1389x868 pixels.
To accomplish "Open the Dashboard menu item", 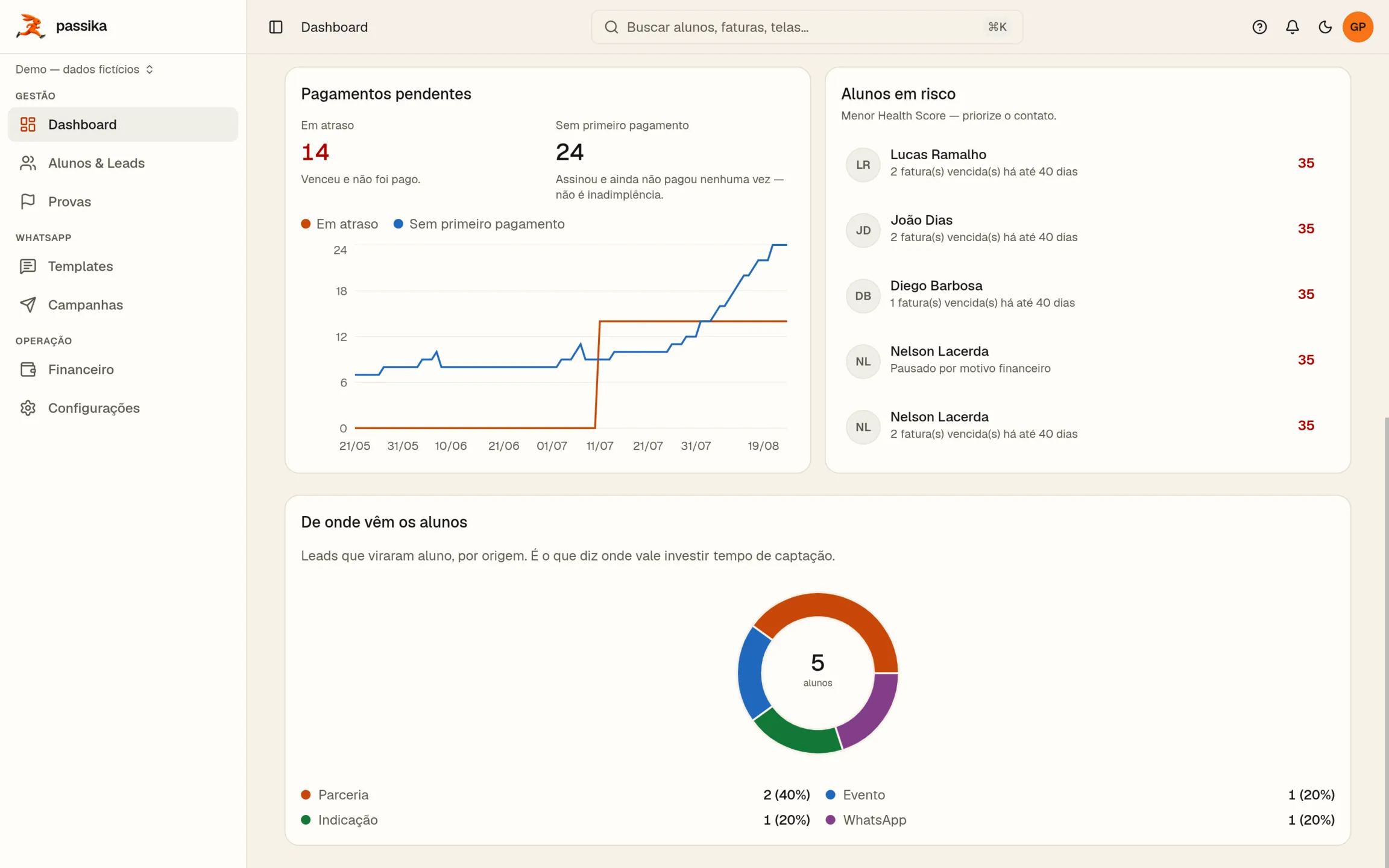I will click(123, 124).
